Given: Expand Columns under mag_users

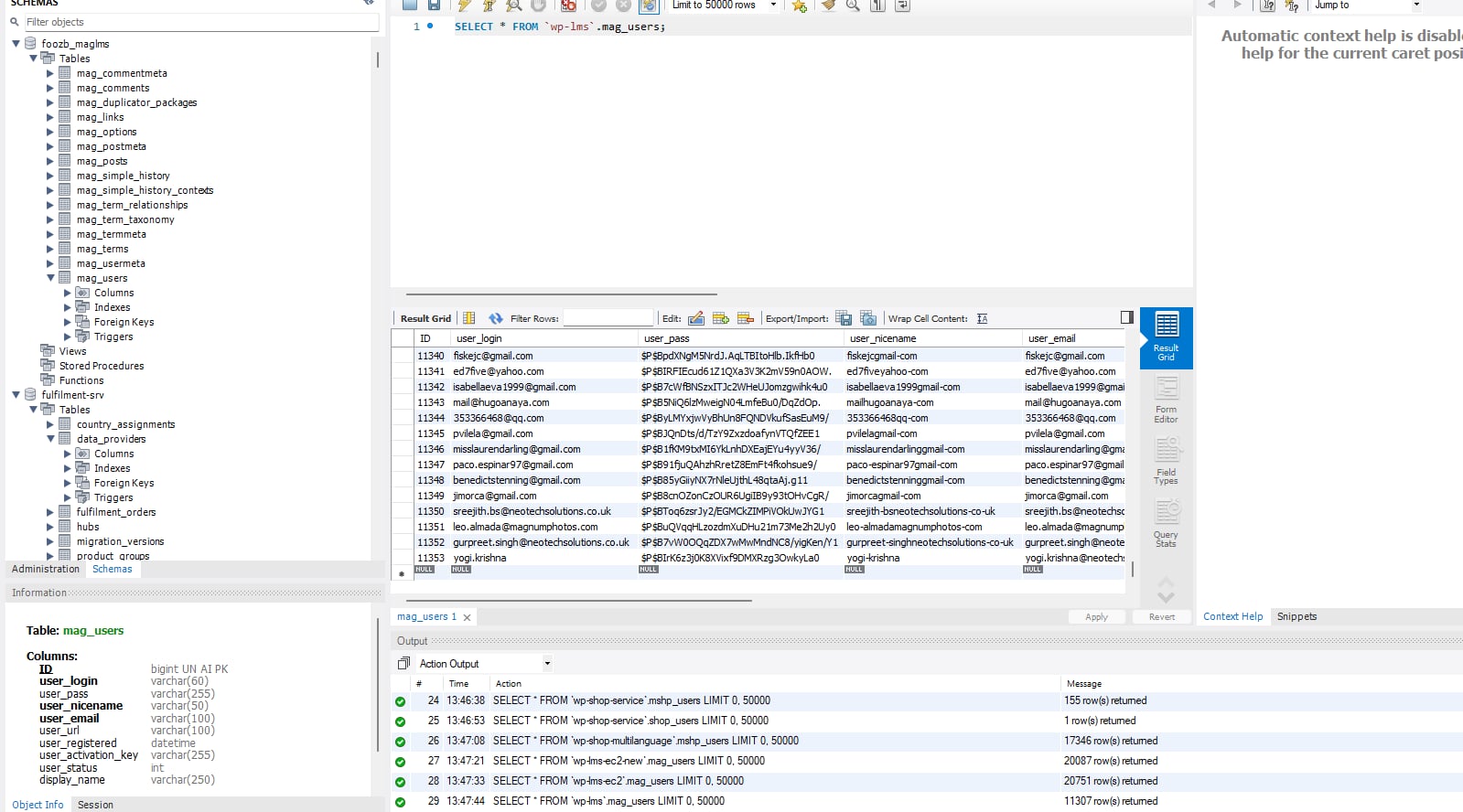Looking at the screenshot, I should (x=68, y=293).
